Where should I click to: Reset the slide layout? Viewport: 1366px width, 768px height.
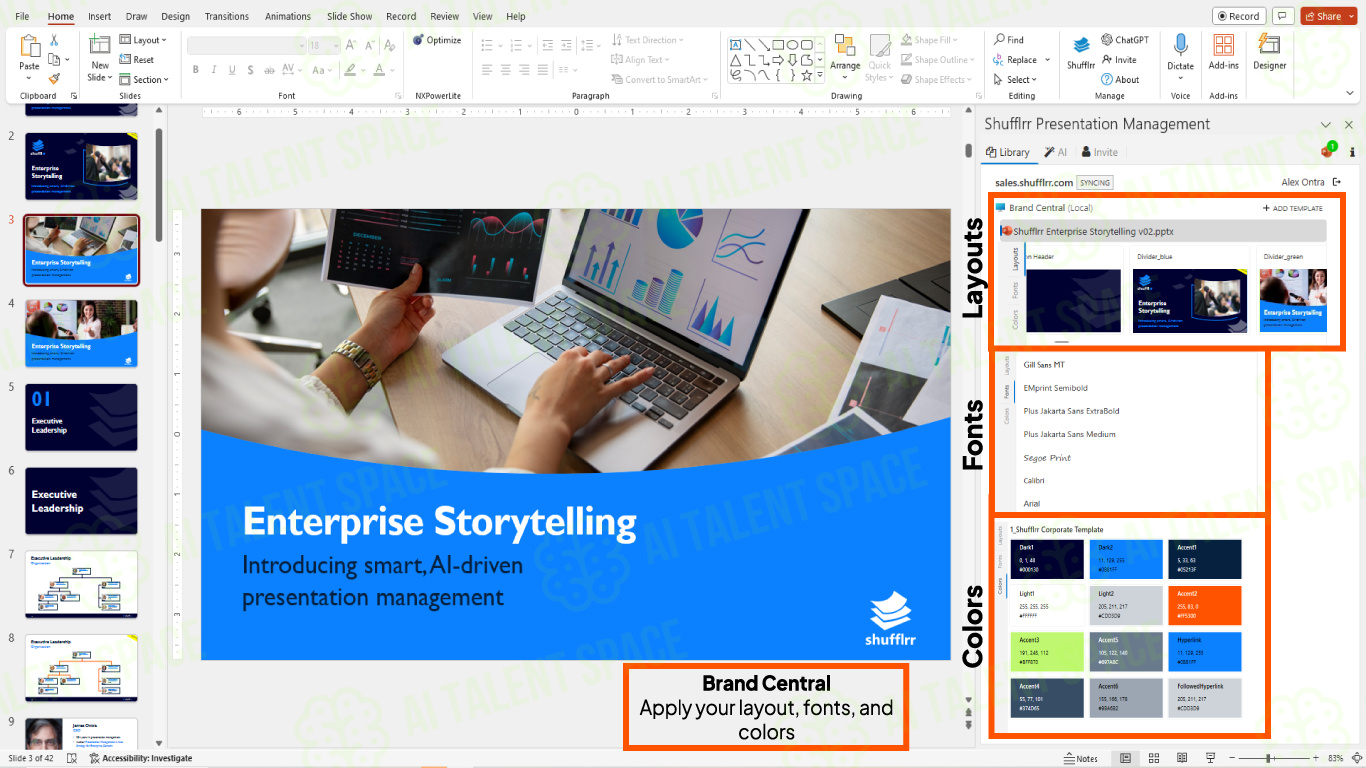[x=137, y=60]
